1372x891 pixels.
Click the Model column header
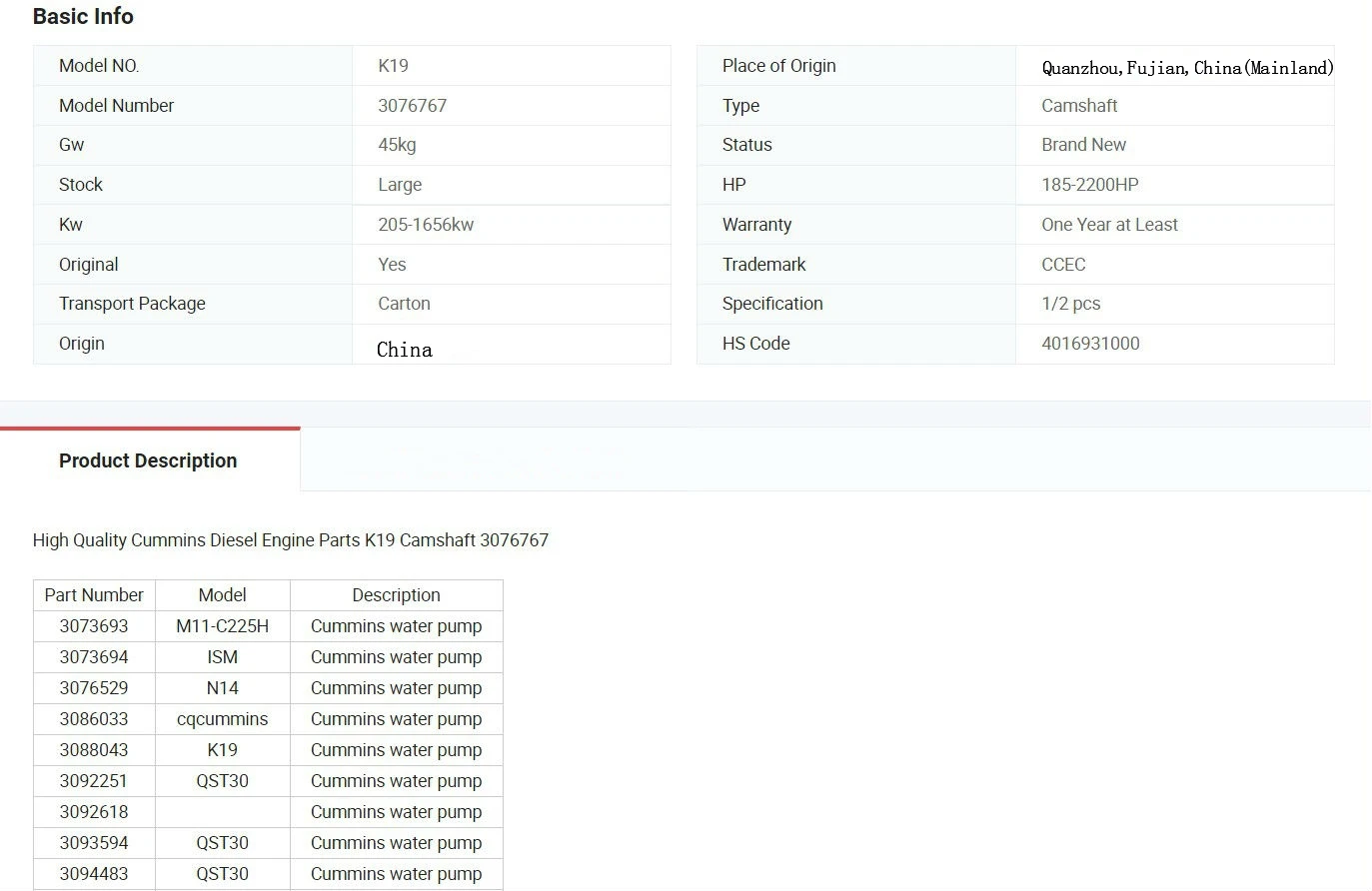(x=222, y=595)
